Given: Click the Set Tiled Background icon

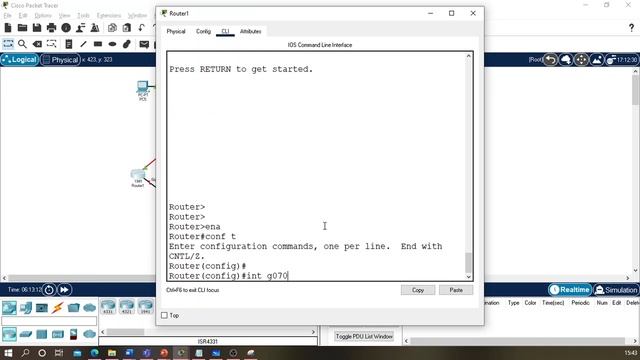Looking at the screenshot, I should pos(597,60).
